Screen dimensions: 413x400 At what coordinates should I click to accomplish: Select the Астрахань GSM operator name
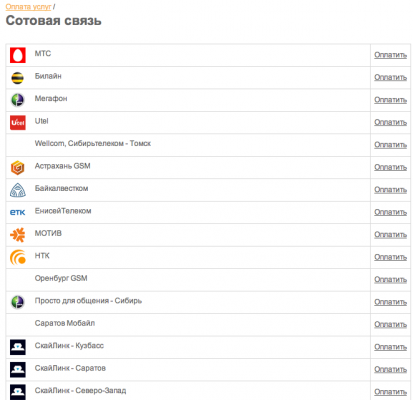pos(62,166)
